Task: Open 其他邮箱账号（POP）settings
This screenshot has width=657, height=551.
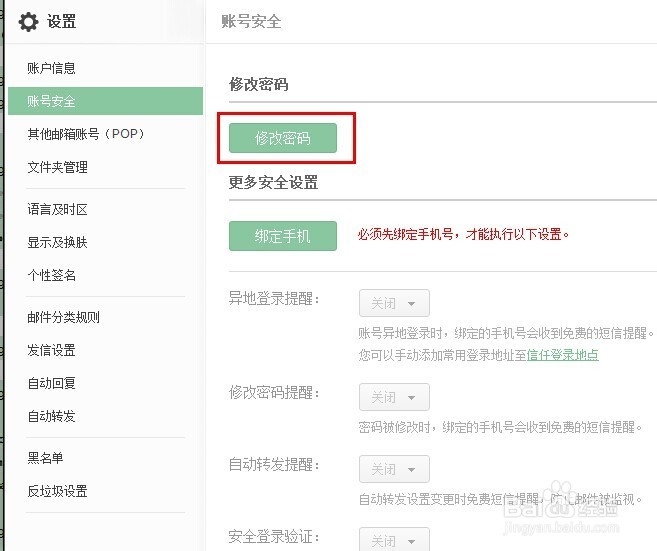Action: click(x=86, y=134)
